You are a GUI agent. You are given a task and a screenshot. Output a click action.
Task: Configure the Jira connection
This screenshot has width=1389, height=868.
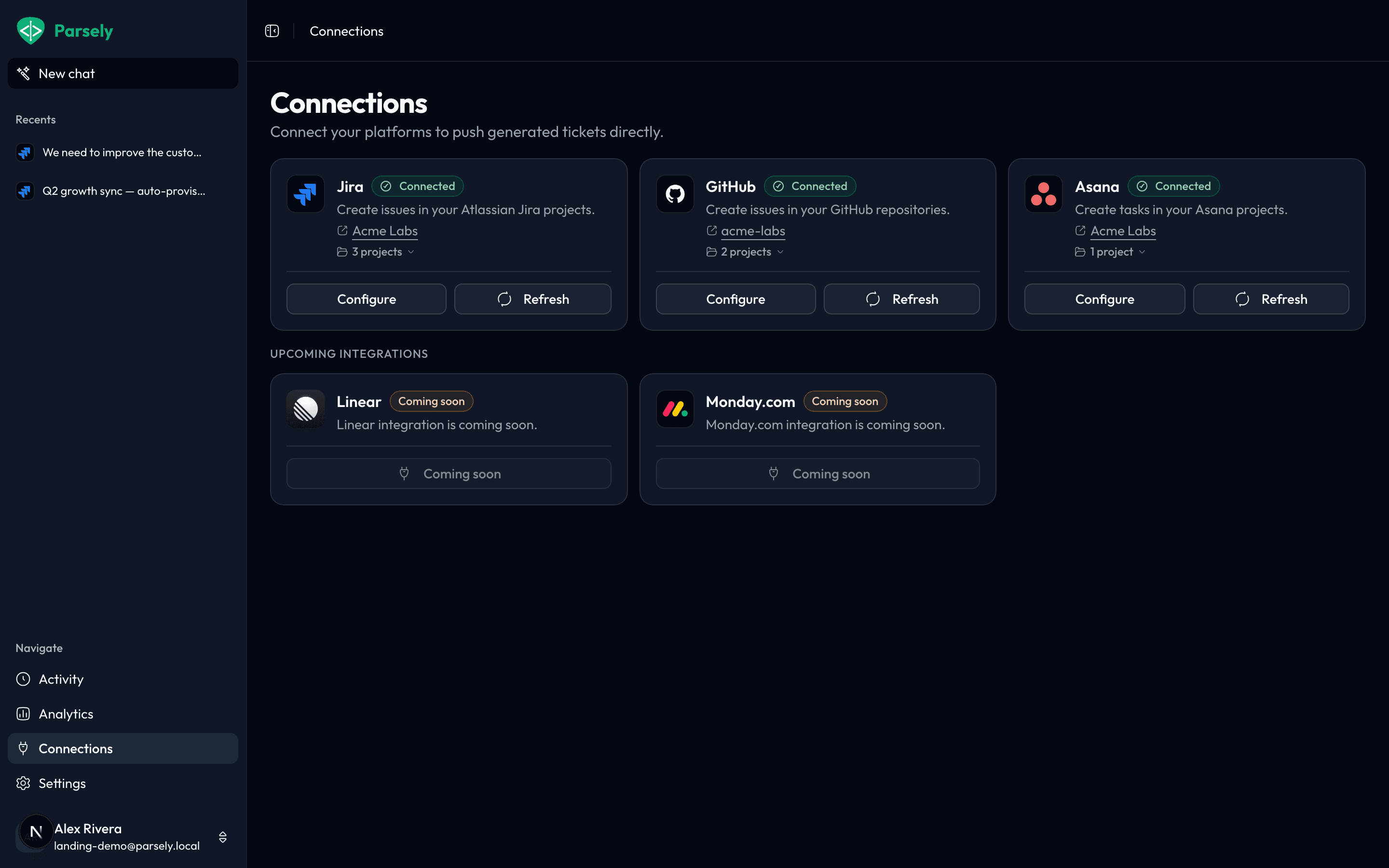click(366, 299)
